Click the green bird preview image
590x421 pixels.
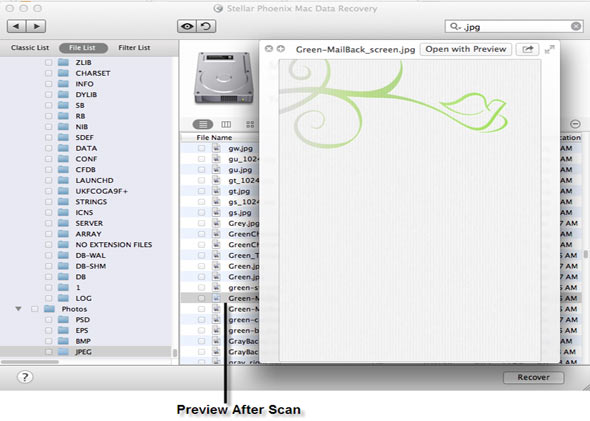[410, 210]
